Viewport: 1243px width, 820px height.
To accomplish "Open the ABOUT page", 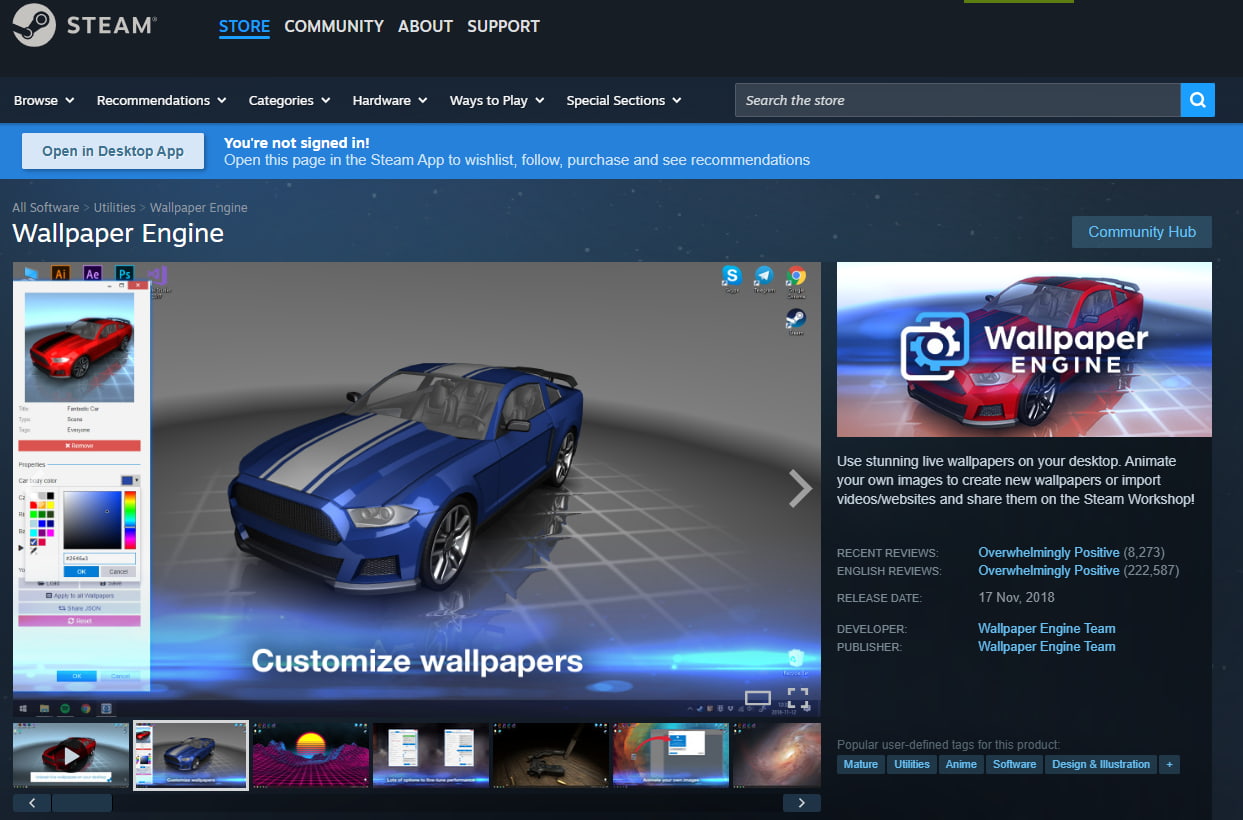I will (425, 26).
